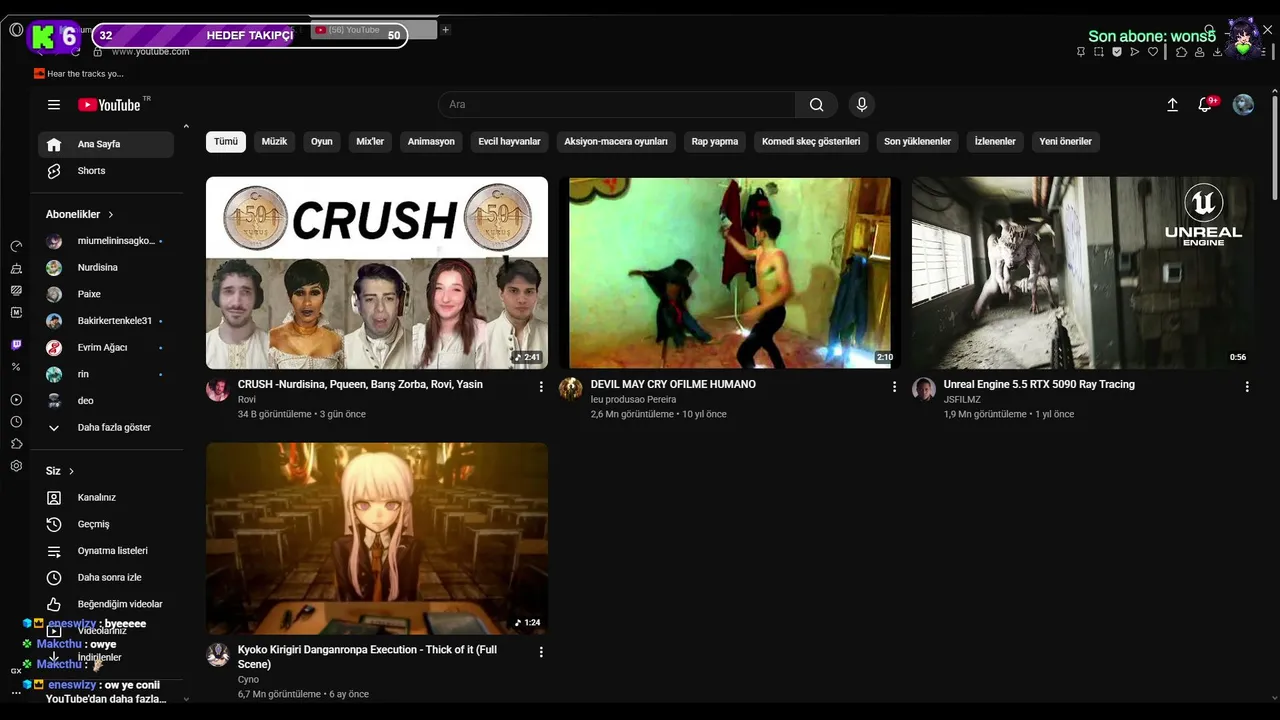Select the Mix'ler filter chip
This screenshot has height=720, width=1280.
pos(370,142)
